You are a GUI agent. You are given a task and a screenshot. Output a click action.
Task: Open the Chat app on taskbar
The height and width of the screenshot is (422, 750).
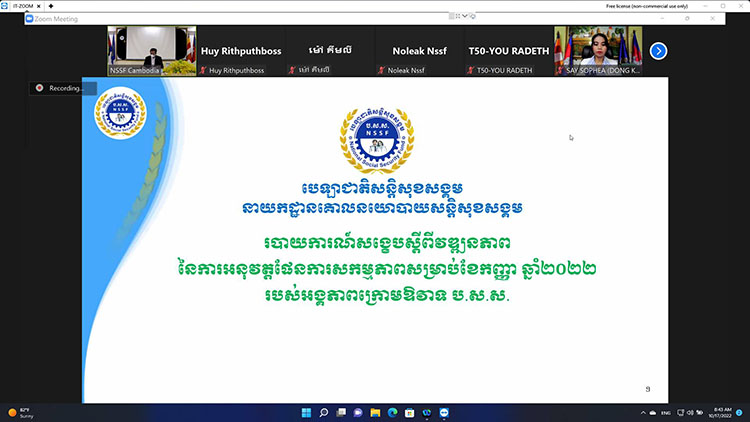click(x=358, y=412)
